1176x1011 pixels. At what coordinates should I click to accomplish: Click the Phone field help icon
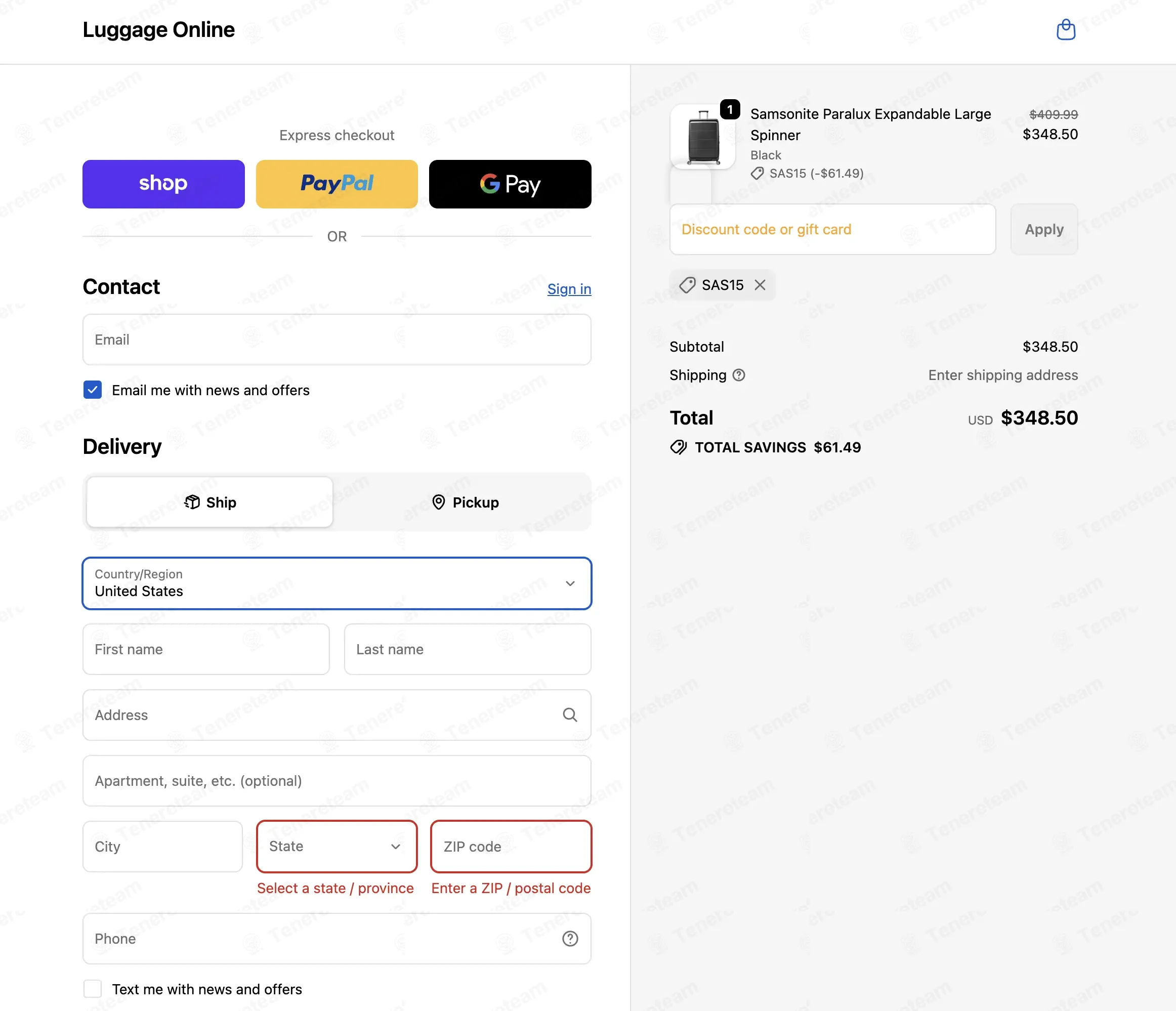(570, 939)
